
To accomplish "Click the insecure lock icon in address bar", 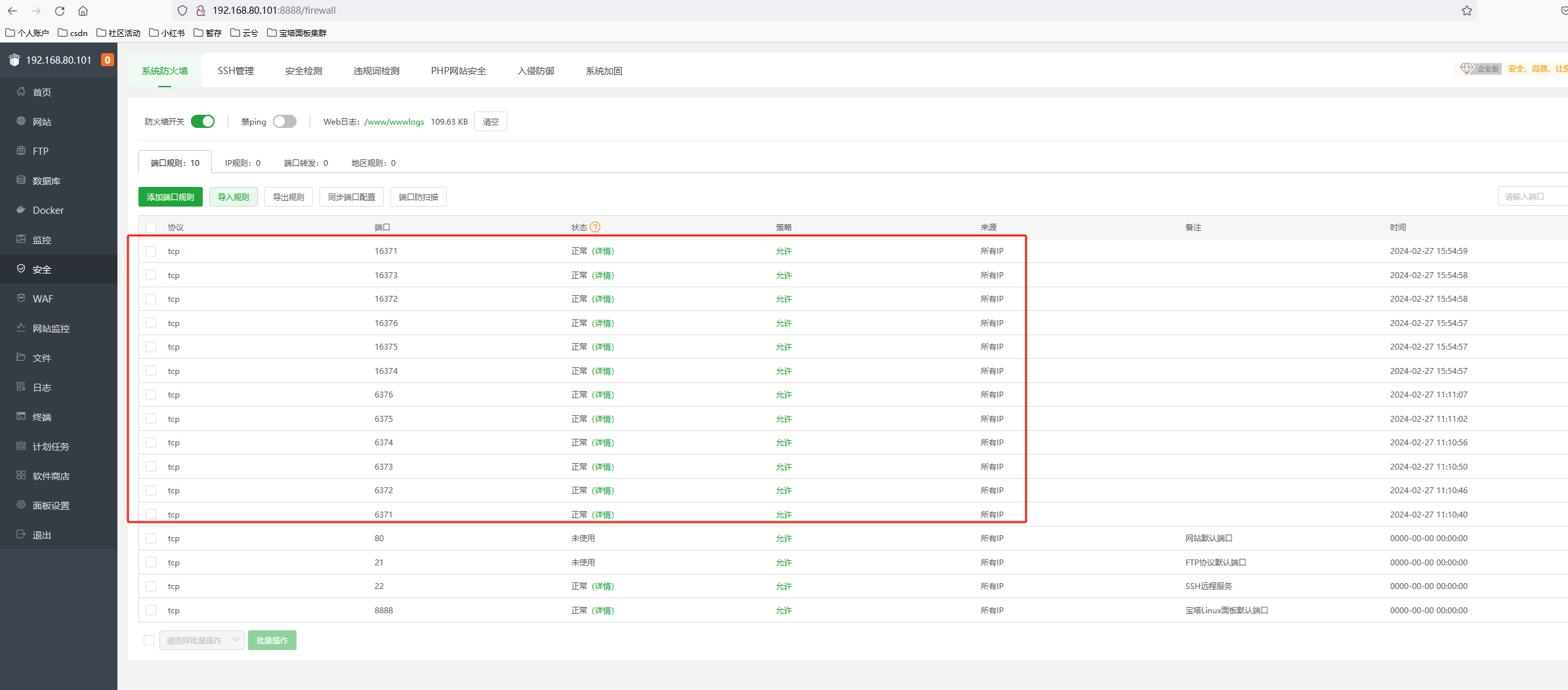I will [201, 10].
